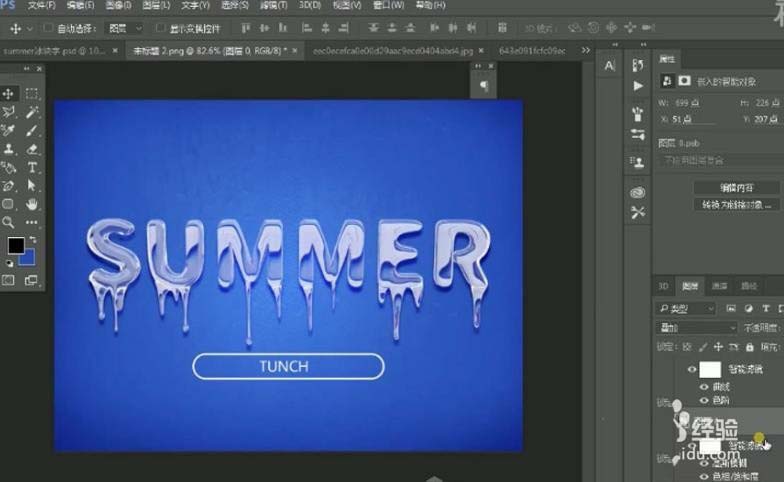Close the 未标题 2.png document tab
This screenshot has height=482, width=784.
(x=295, y=50)
